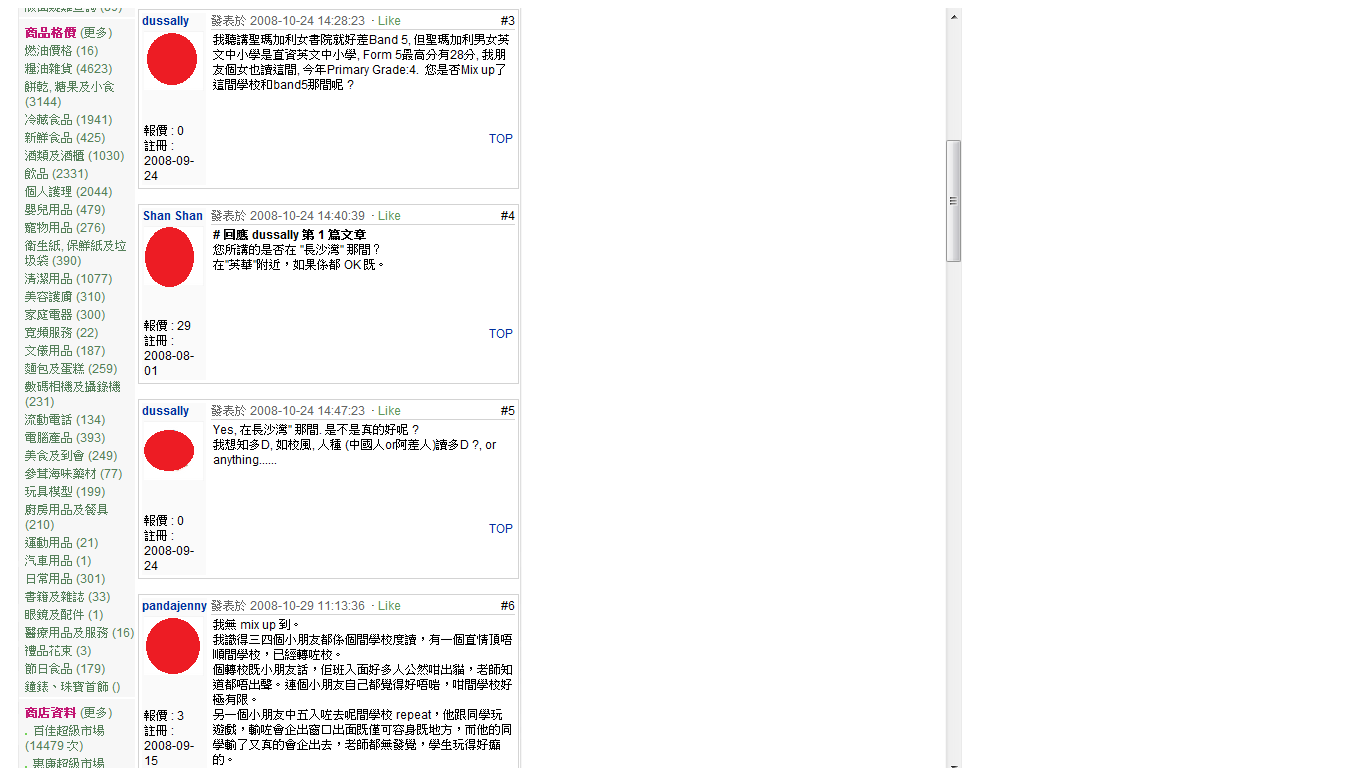
Task: Expand 更多 next to 商品格價
Action: pos(96,33)
